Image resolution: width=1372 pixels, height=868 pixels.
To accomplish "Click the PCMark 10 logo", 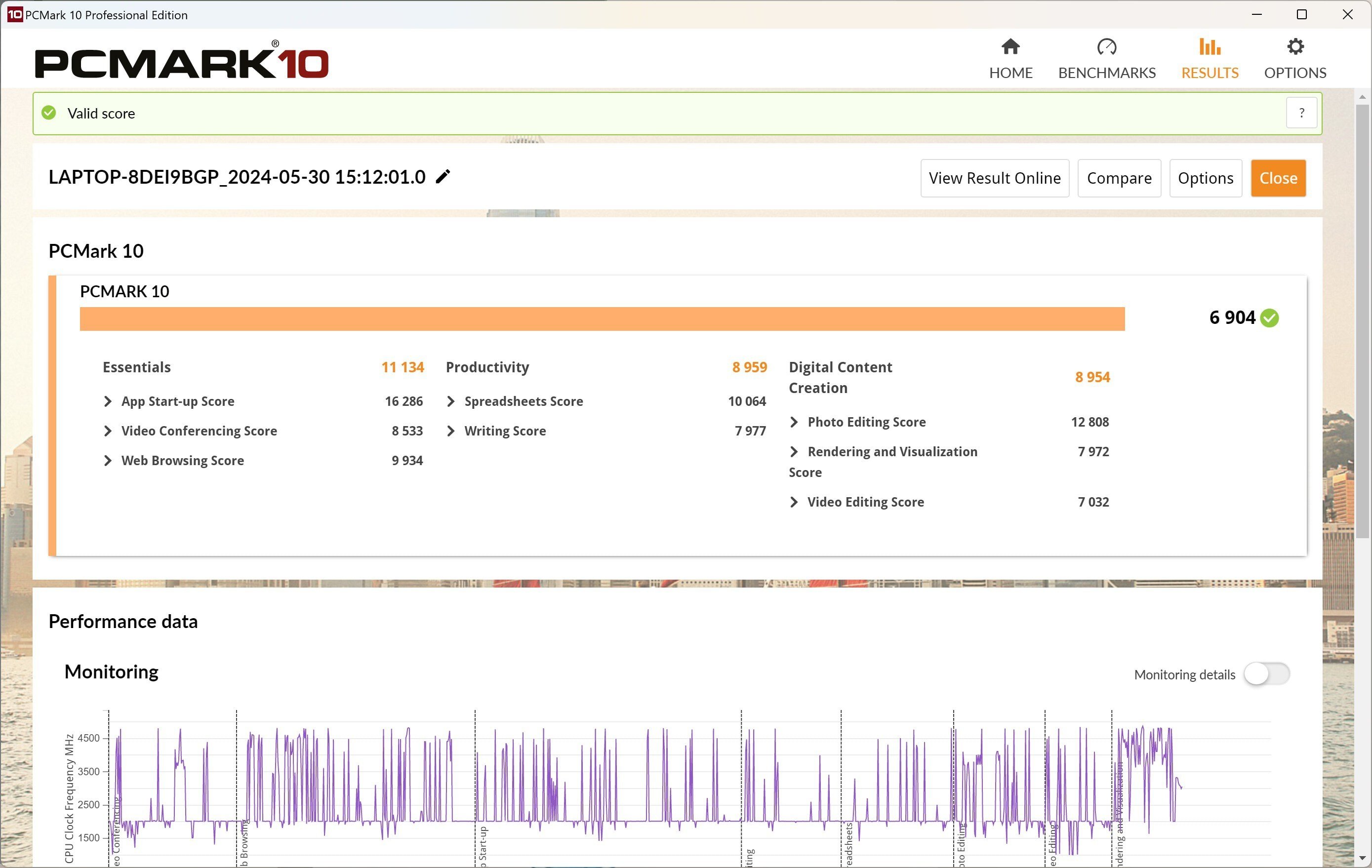I will (x=182, y=59).
